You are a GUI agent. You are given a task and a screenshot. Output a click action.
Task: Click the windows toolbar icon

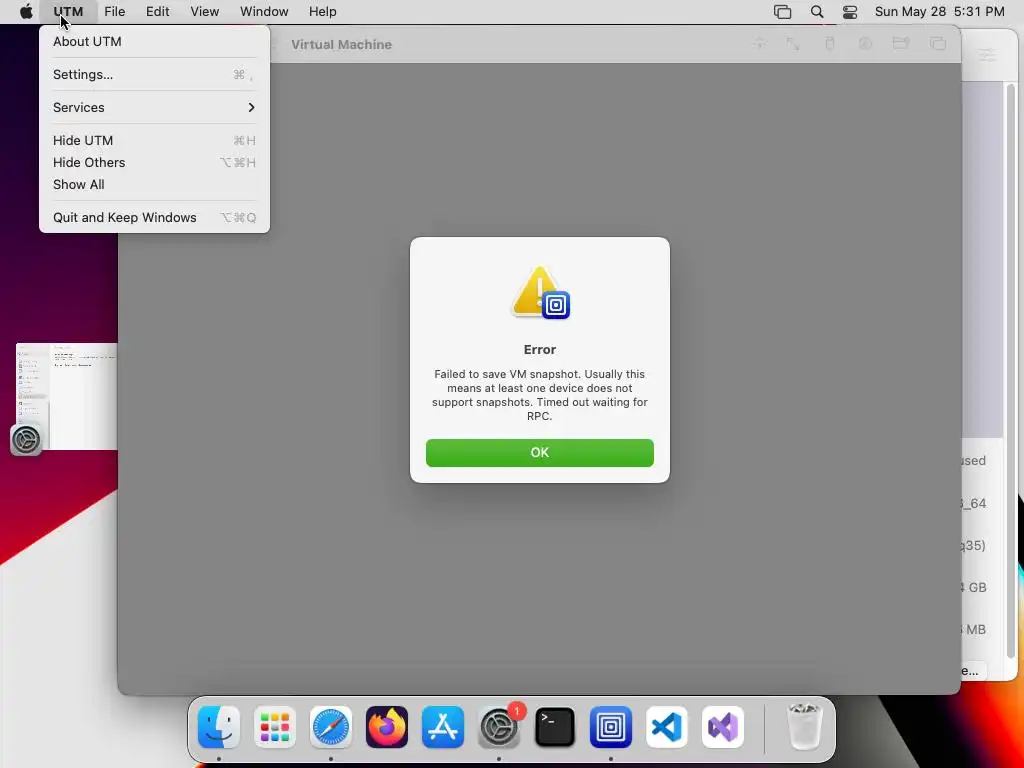pyautogui.click(x=938, y=44)
